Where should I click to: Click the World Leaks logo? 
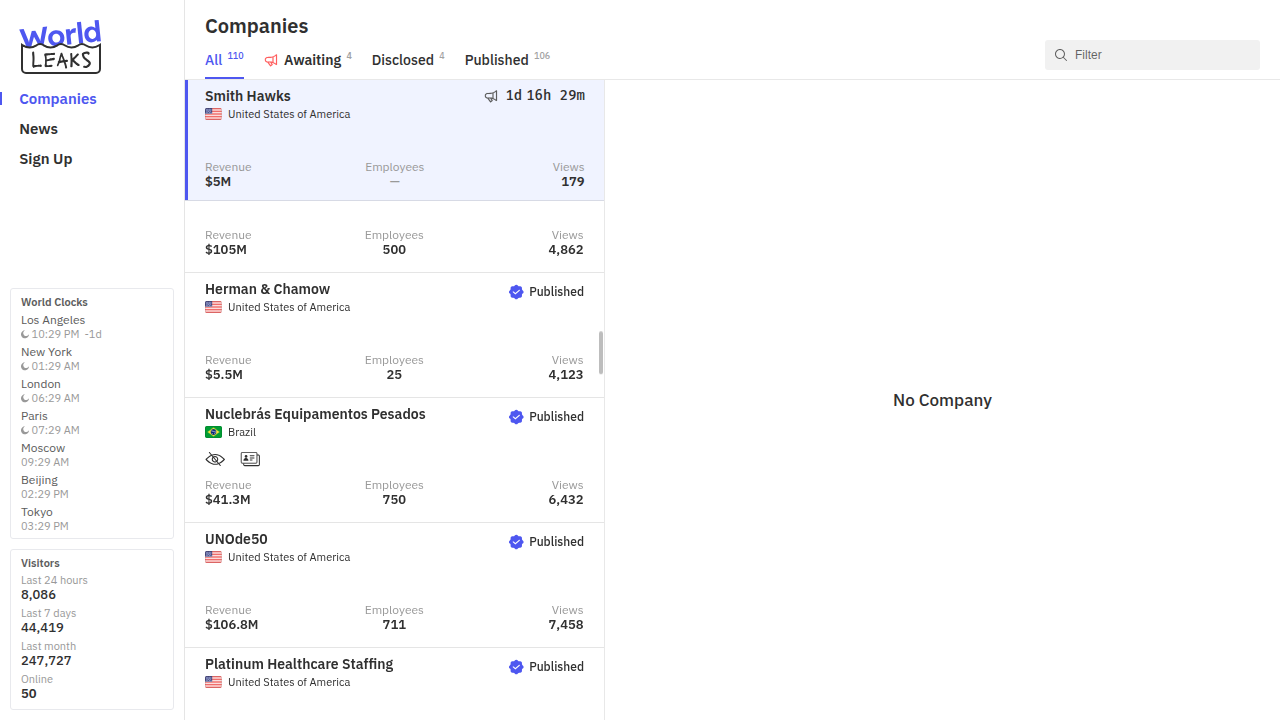click(x=60, y=47)
